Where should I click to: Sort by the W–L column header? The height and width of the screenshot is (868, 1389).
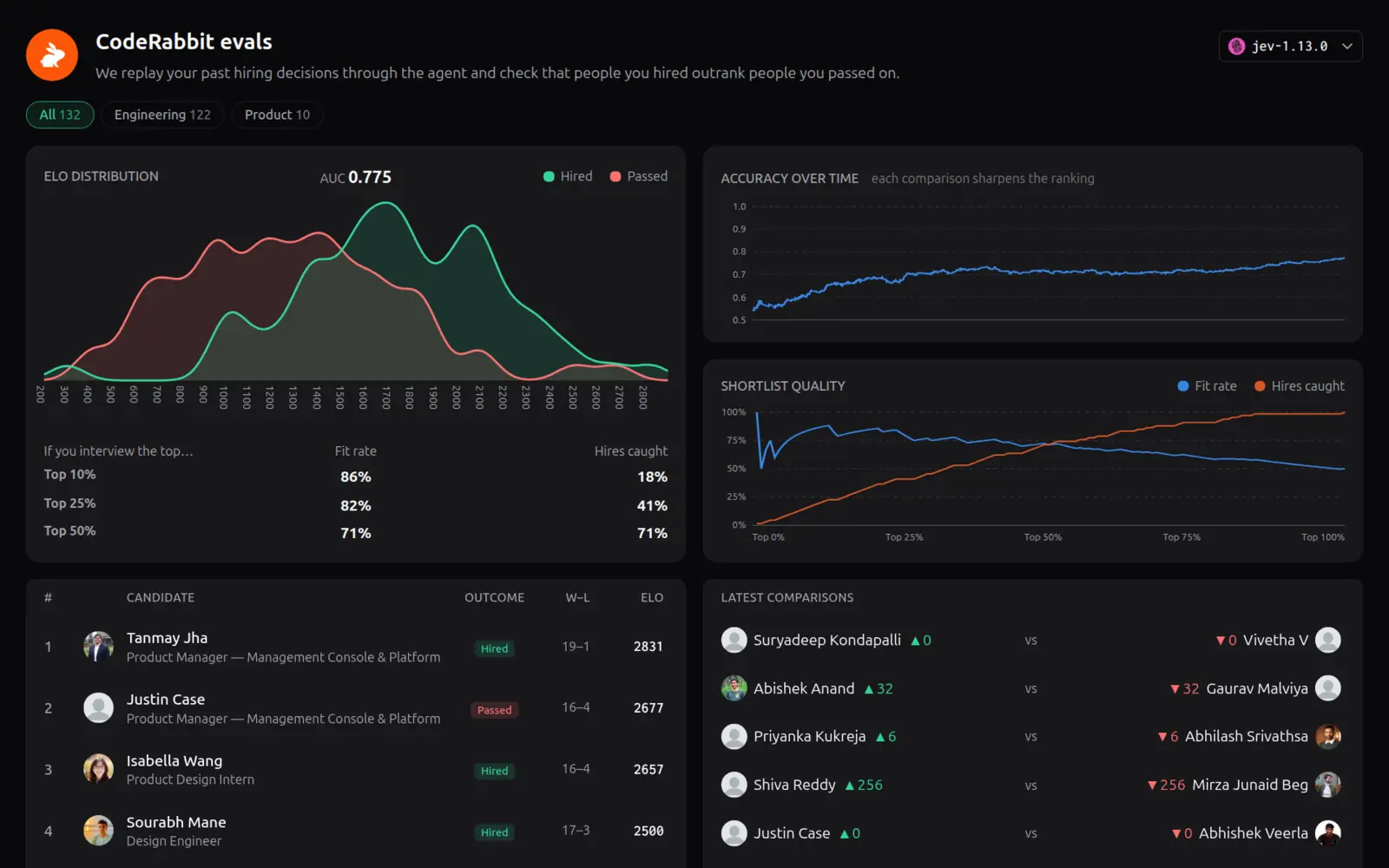(577, 597)
